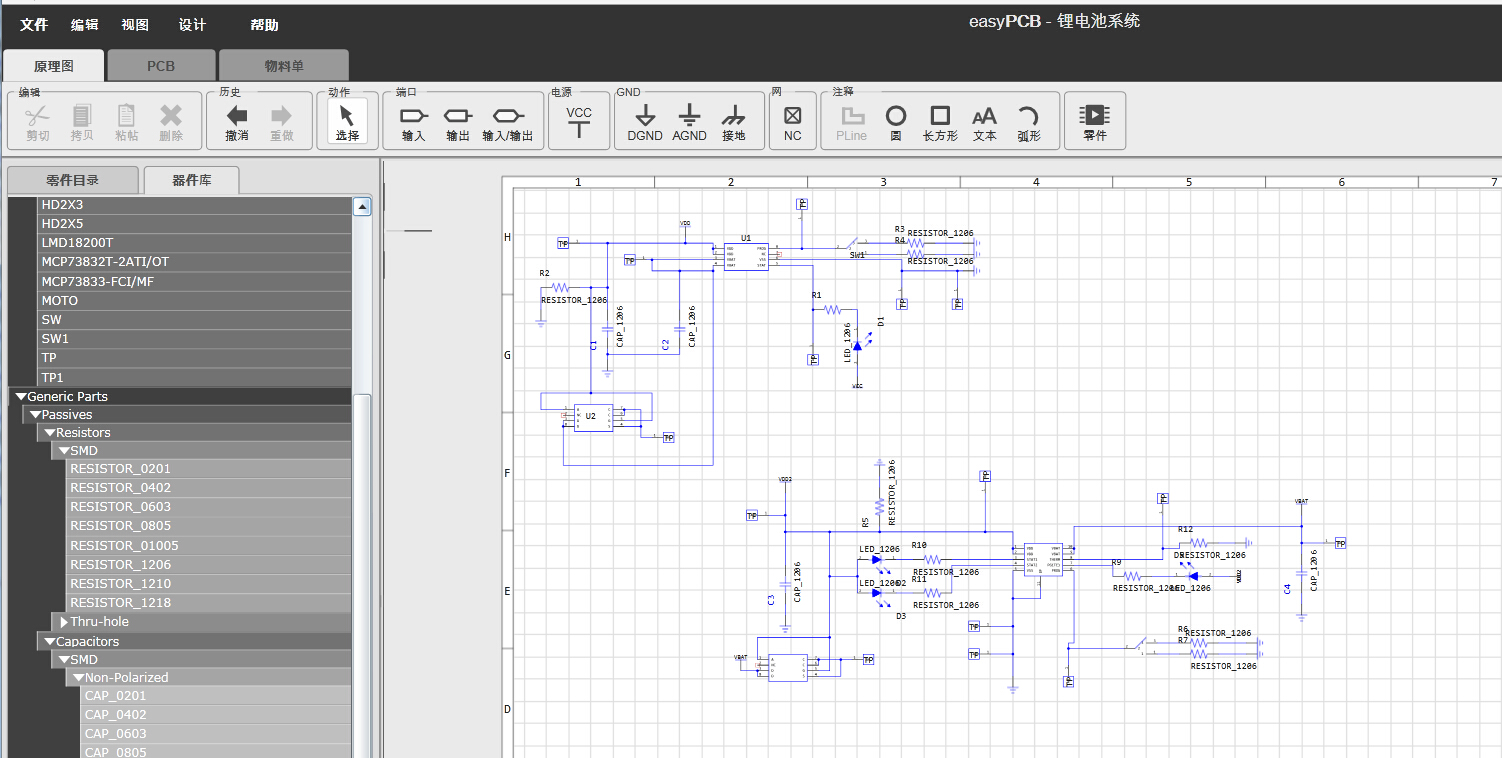Image resolution: width=1502 pixels, height=758 pixels.
Task: Select RESISTOR_0805 in the library
Action: [209, 526]
